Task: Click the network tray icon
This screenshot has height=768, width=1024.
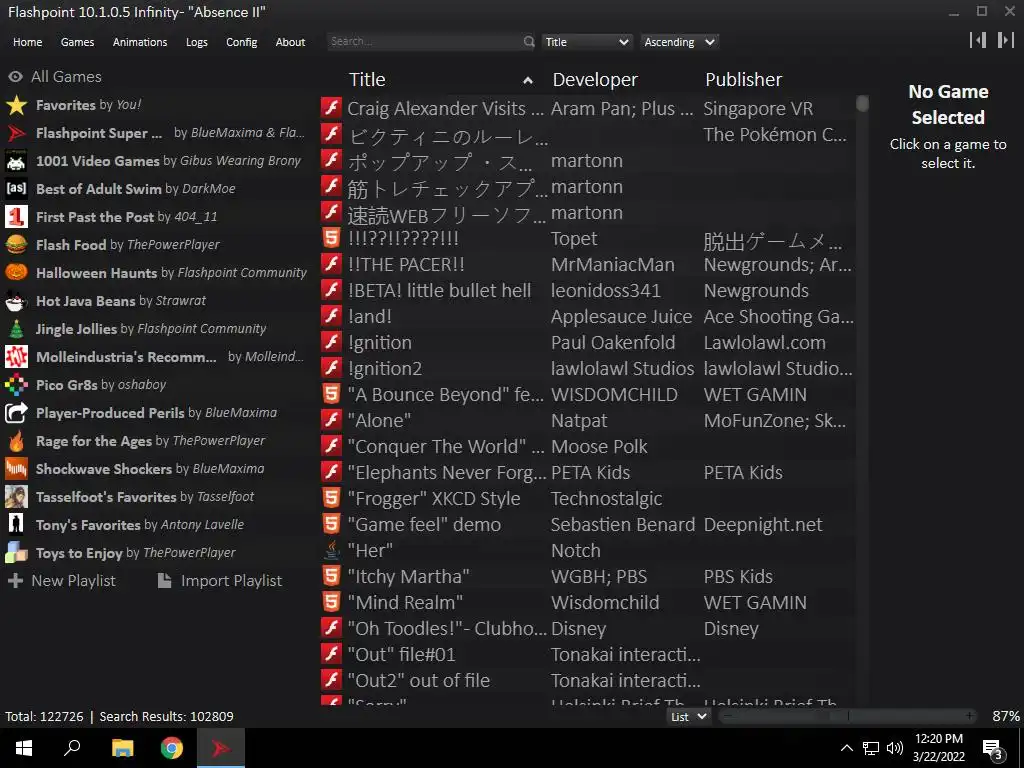Action: coord(871,748)
